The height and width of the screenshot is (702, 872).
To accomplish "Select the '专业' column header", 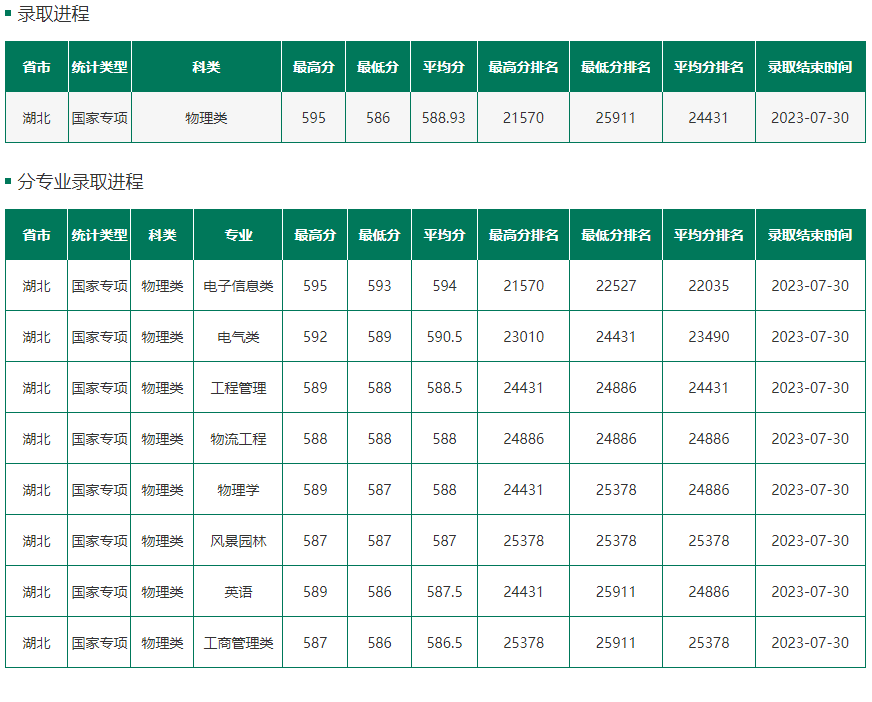I will pyautogui.click(x=238, y=235).
